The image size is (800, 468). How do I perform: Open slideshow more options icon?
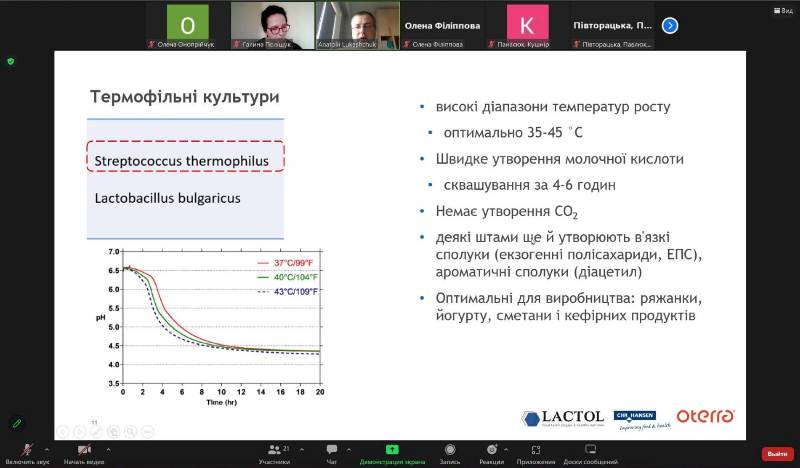pos(147,432)
